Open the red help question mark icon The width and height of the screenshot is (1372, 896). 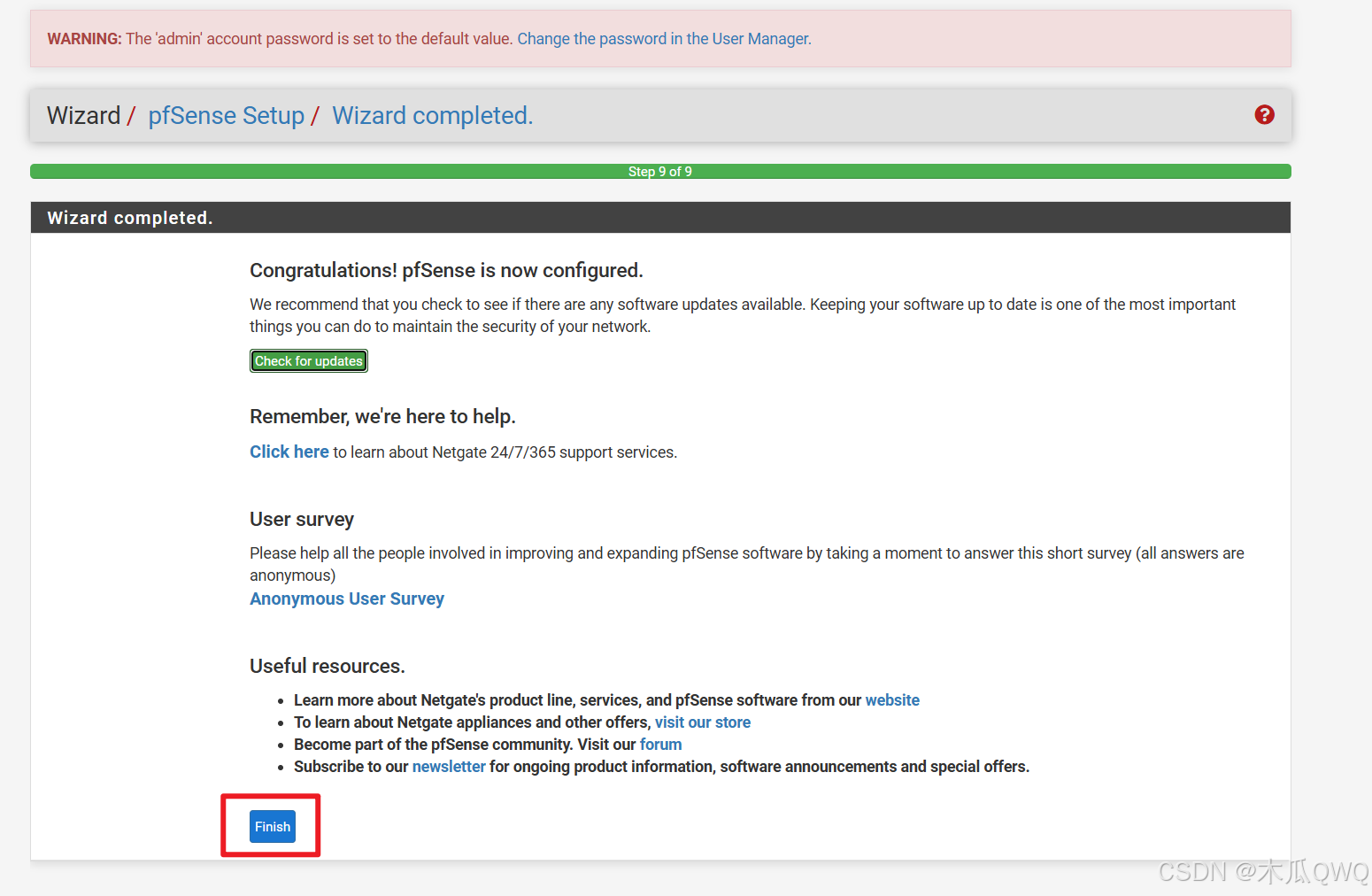[x=1264, y=114]
